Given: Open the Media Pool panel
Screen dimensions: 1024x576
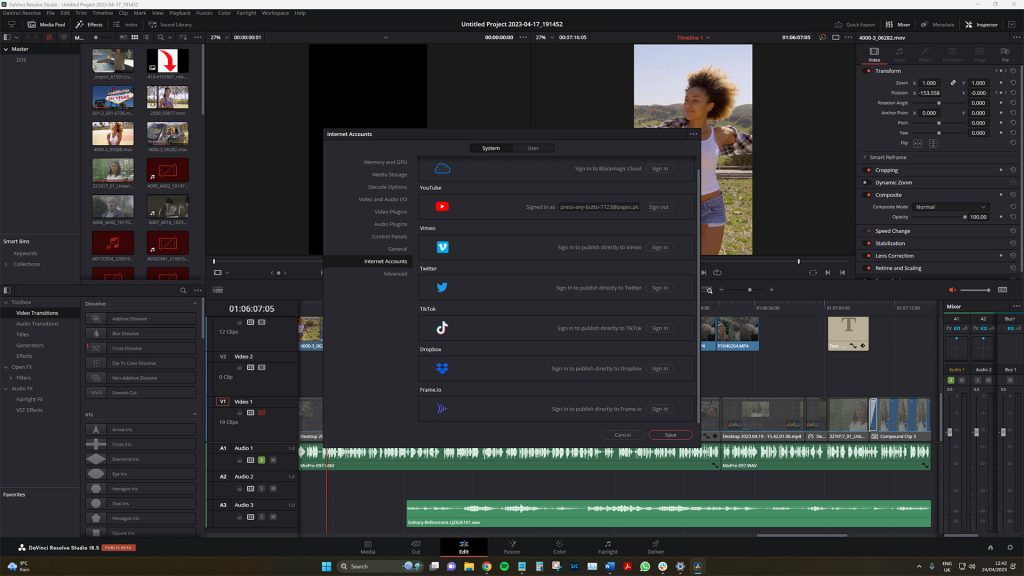Looking at the screenshot, I should pyautogui.click(x=46, y=24).
